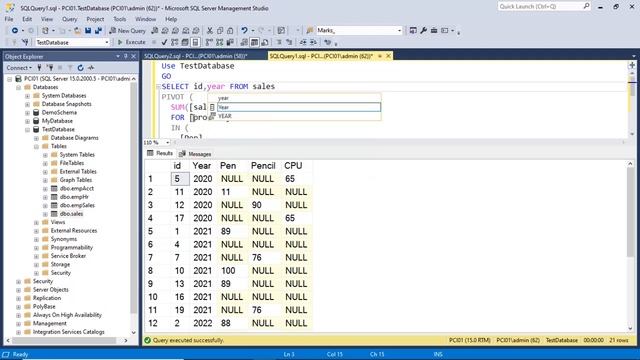Open the File menu
The height and width of the screenshot is (360, 640).
[9, 19]
